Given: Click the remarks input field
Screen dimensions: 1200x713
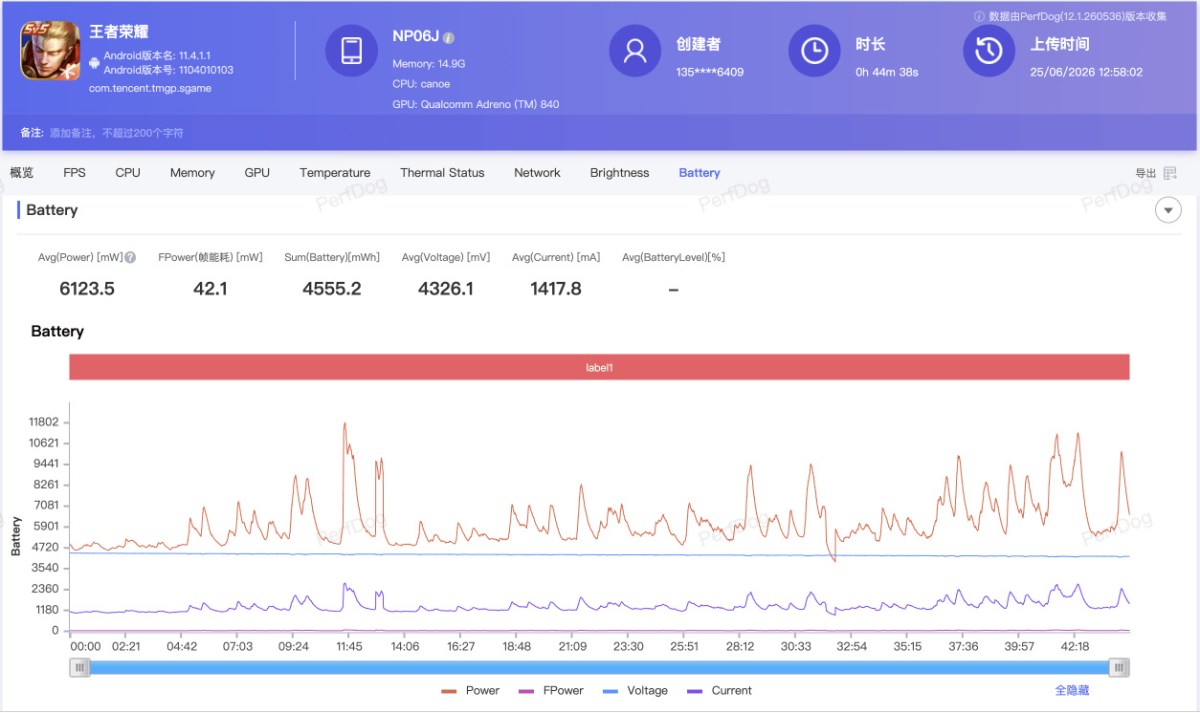Looking at the screenshot, I should tap(117, 133).
